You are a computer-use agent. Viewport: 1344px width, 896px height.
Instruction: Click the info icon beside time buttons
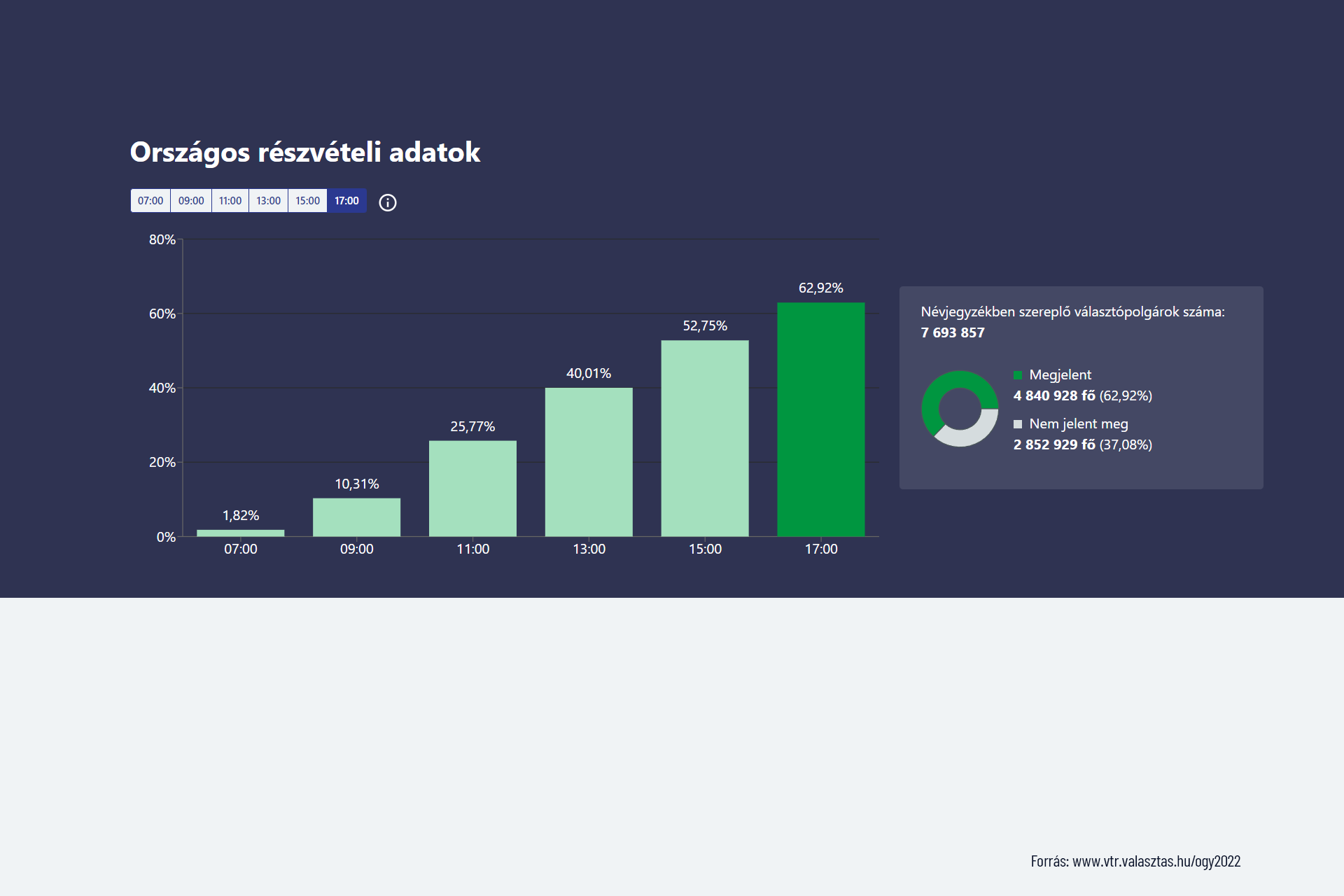coord(387,202)
